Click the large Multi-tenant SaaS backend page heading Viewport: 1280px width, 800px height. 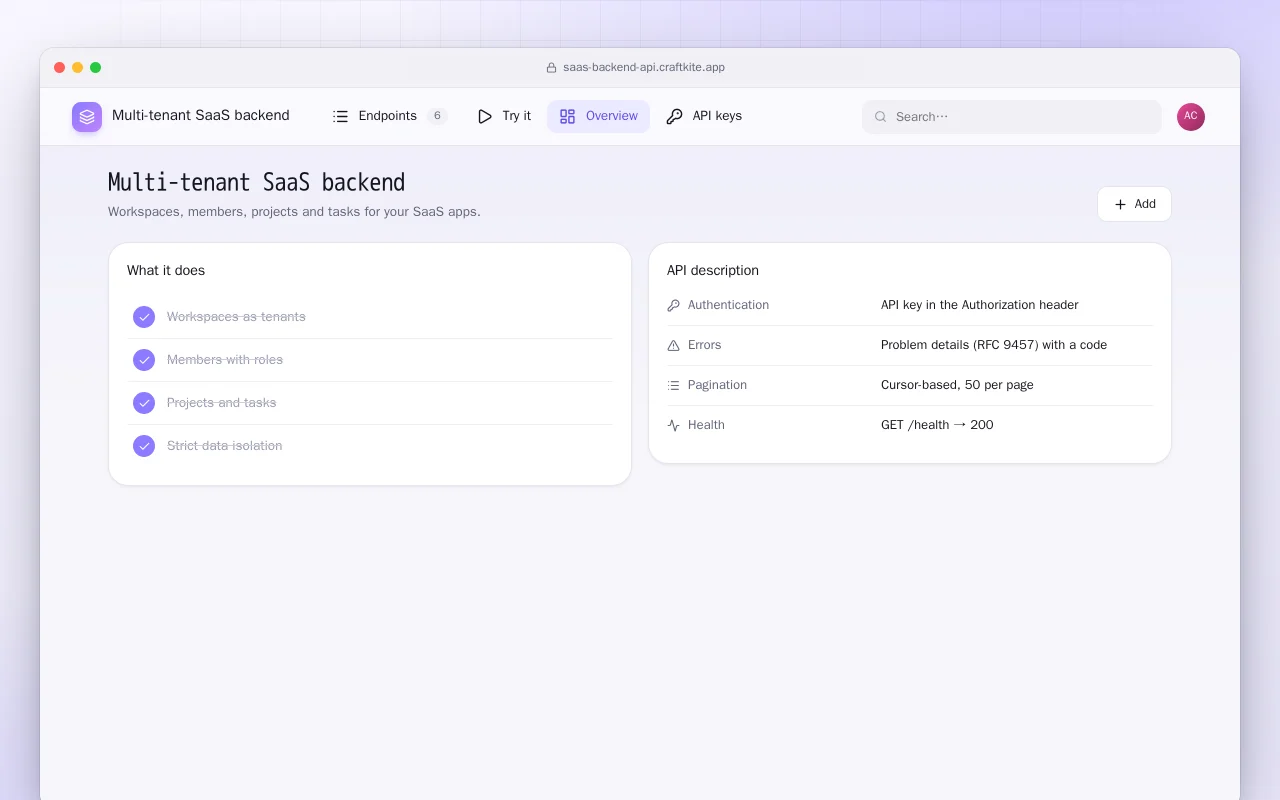click(257, 182)
